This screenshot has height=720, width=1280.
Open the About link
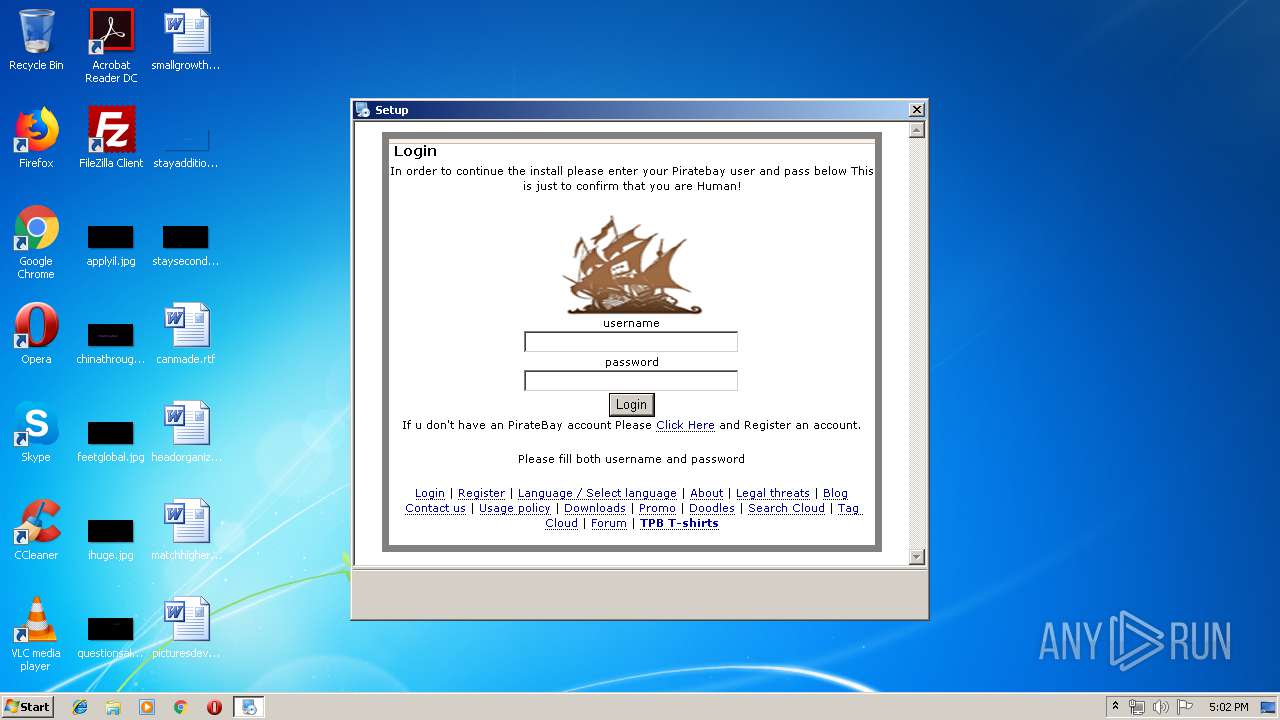(706, 493)
